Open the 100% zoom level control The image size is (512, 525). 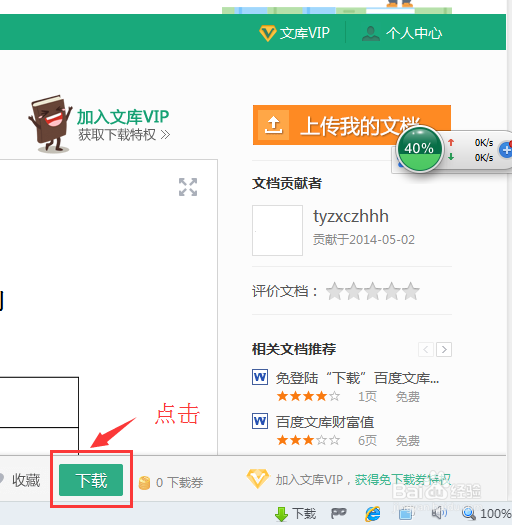point(496,514)
